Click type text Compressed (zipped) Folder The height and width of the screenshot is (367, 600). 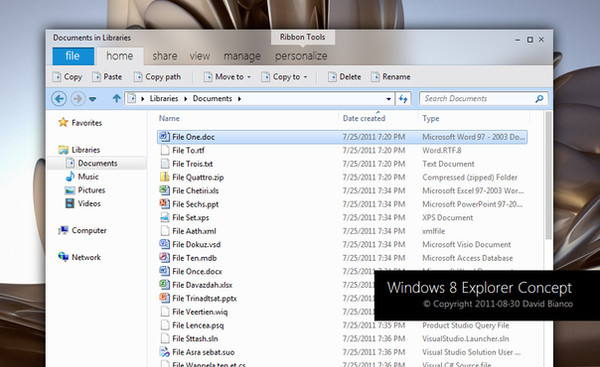[470, 177]
